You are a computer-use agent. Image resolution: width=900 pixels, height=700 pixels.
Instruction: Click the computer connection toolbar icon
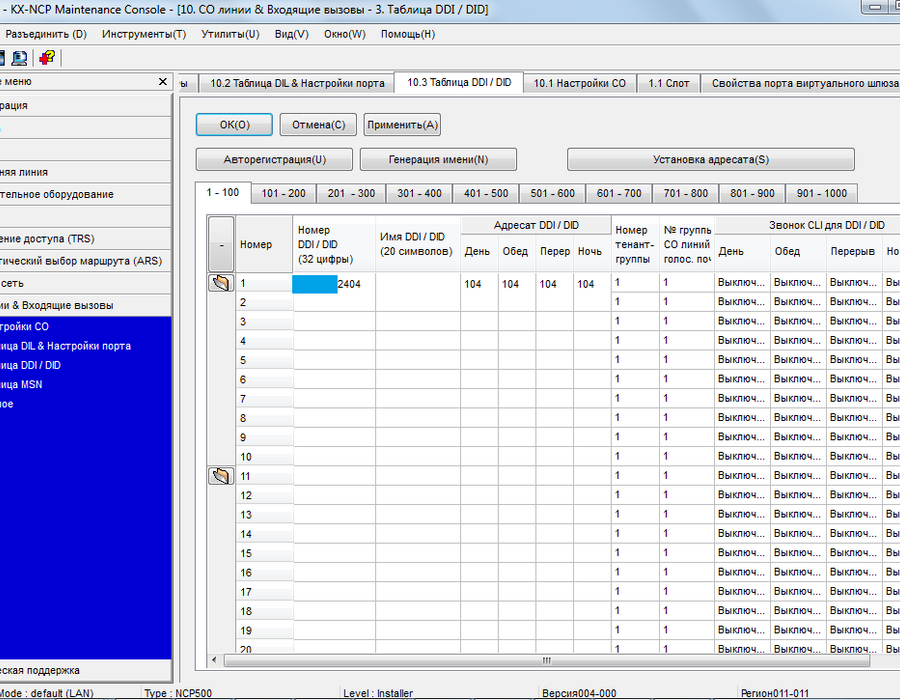pyautogui.click(x=20, y=58)
